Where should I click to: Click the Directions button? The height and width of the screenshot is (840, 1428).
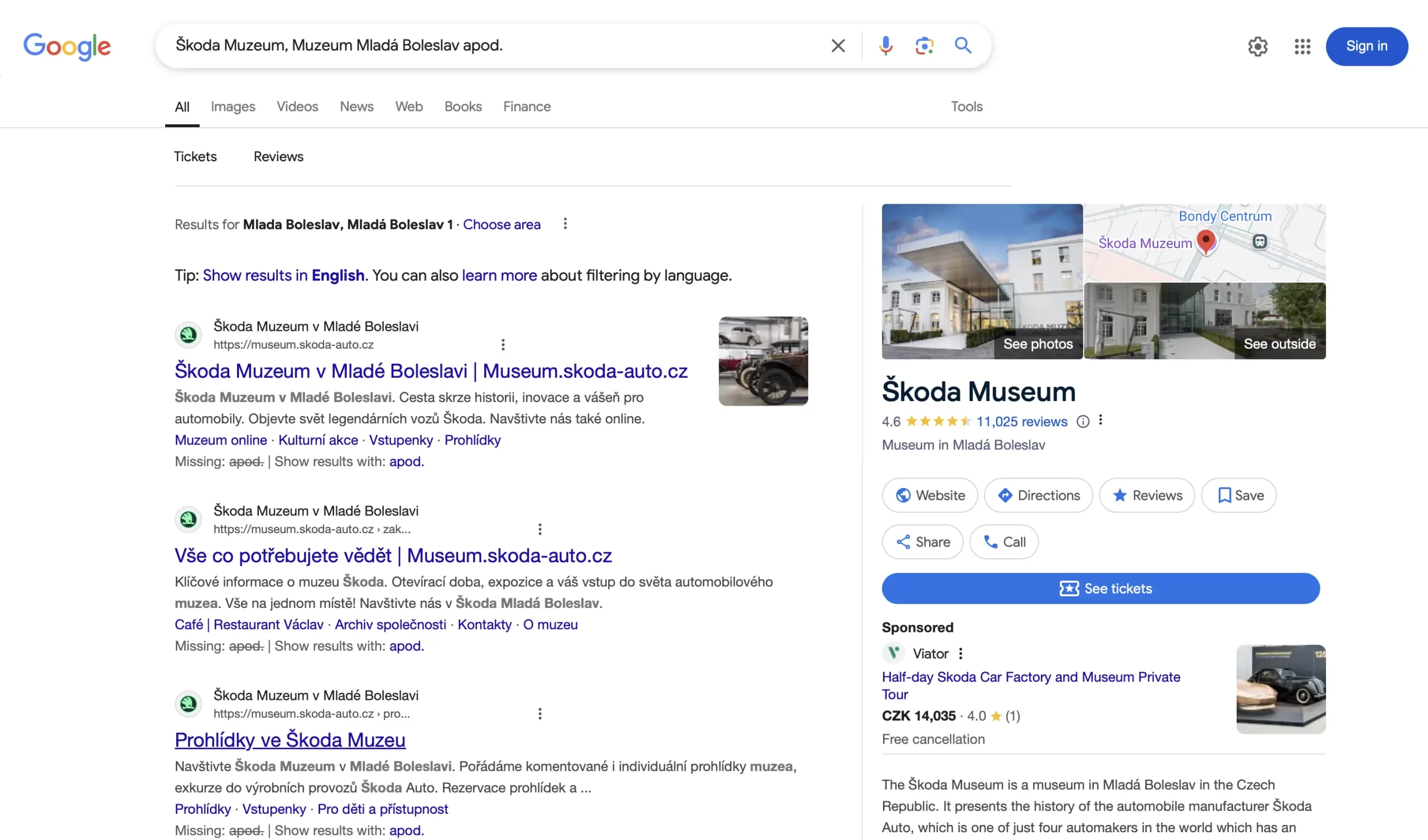coord(1038,495)
